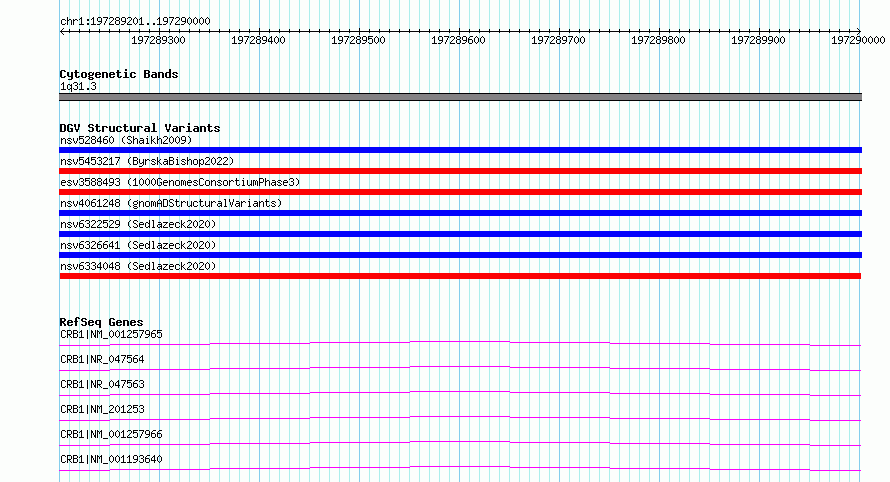The image size is (890, 482).
Task: Click the blue bar under nsv6326641
Action: [x=460, y=255]
